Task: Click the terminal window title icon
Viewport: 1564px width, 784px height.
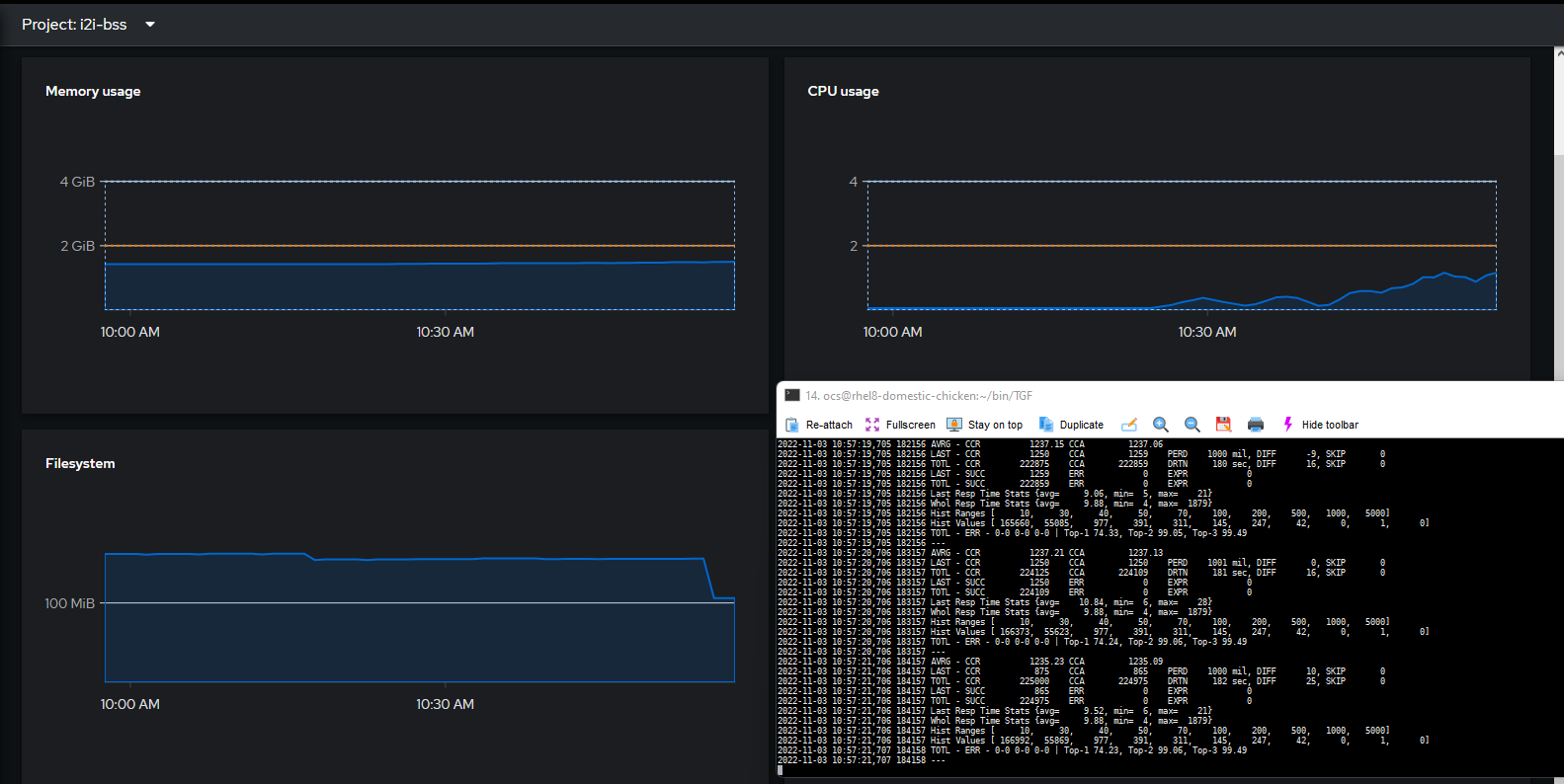Action: 792,395
